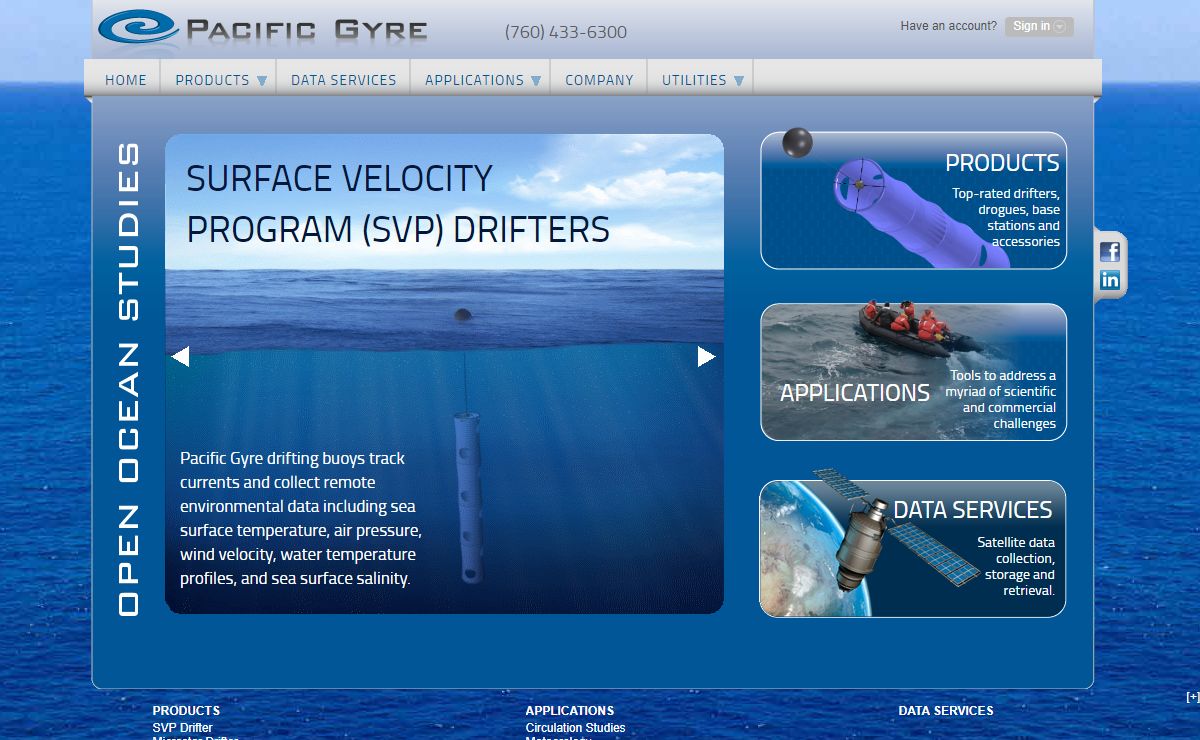Click the SVP drifter slide description text

[x=300, y=518]
